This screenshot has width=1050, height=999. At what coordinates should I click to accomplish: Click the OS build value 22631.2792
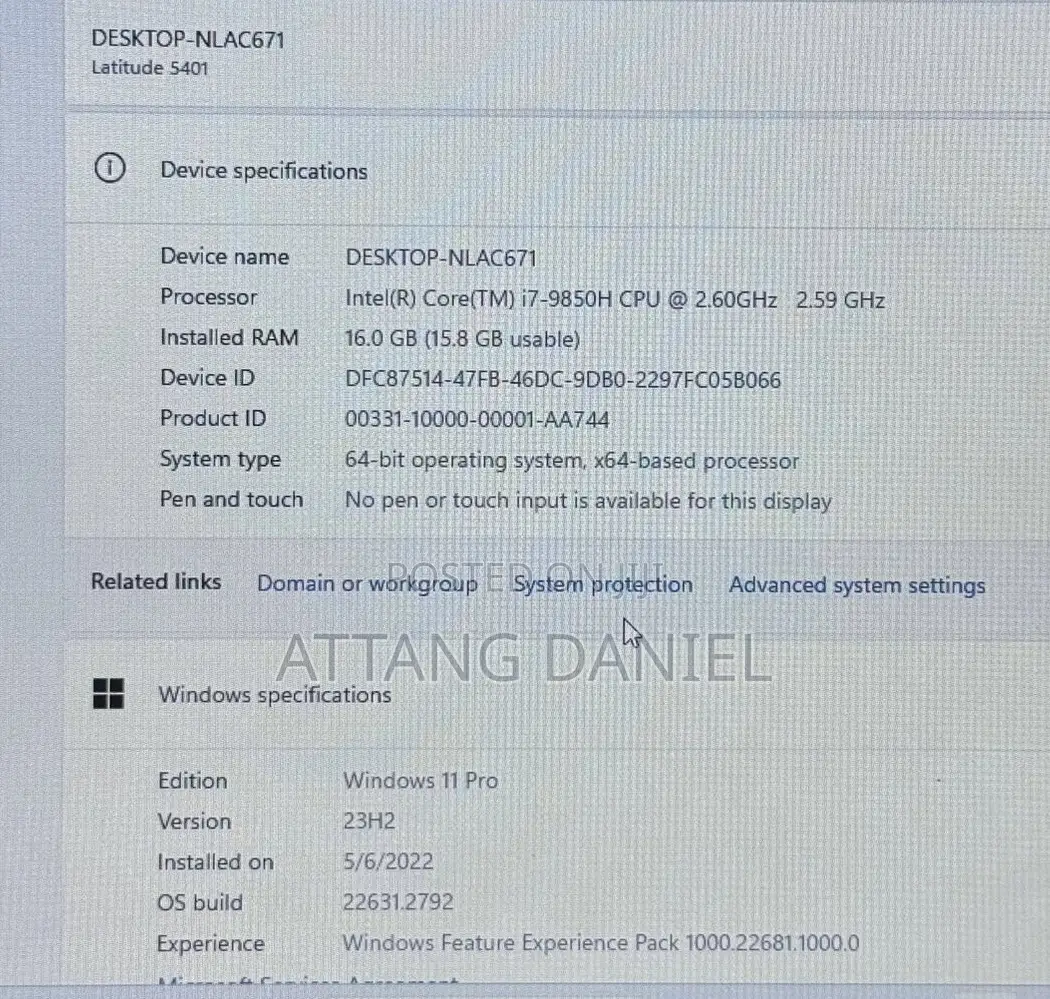398,902
